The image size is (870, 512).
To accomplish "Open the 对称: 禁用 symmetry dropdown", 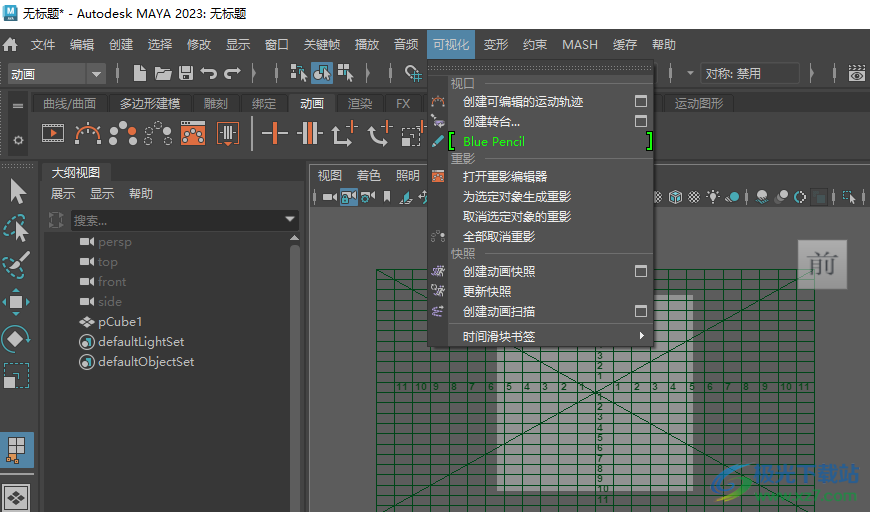I will point(751,74).
